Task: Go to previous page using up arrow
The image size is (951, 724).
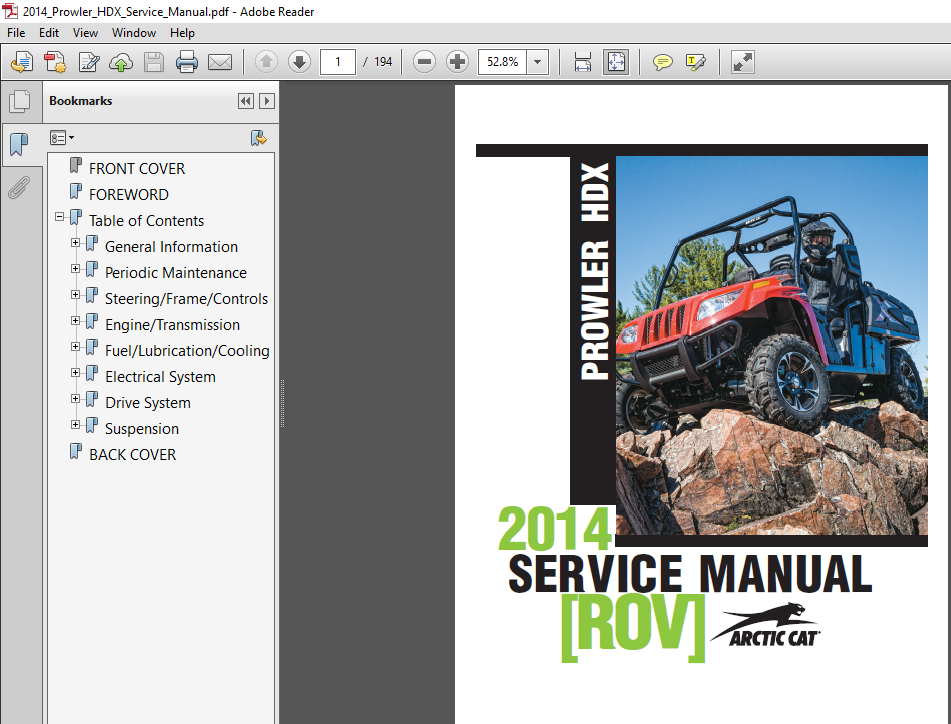Action: (x=266, y=62)
